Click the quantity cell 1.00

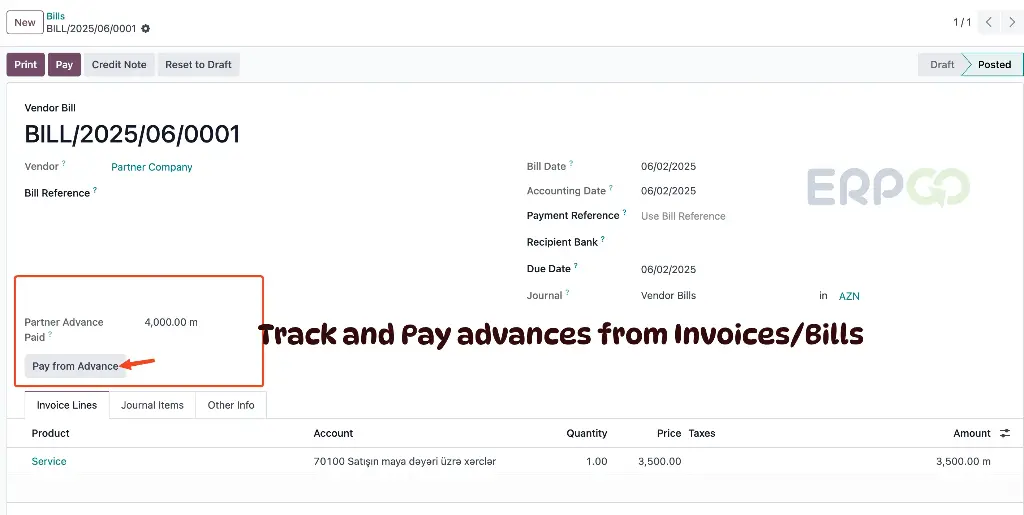pos(596,461)
